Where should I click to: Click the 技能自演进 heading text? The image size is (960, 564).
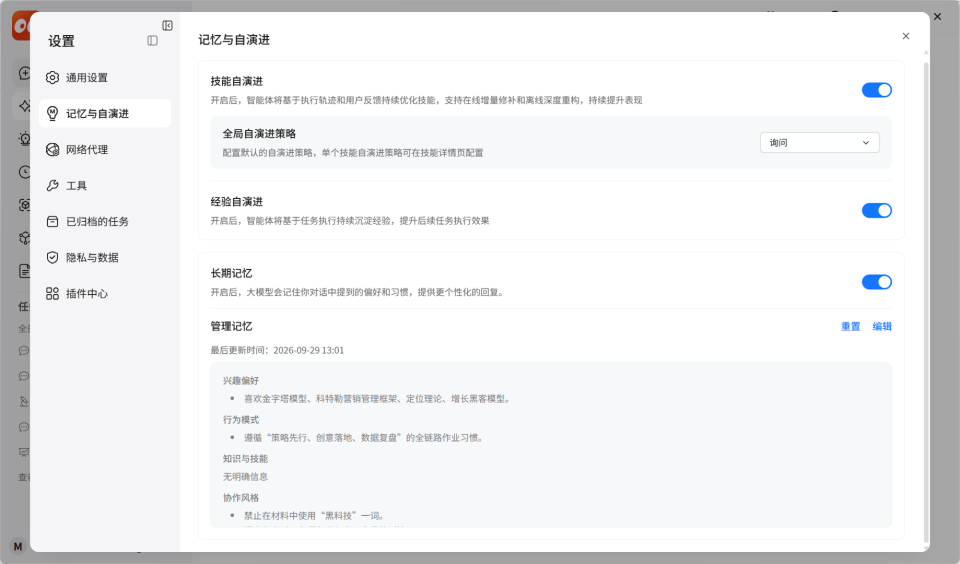pyautogui.click(x=237, y=81)
